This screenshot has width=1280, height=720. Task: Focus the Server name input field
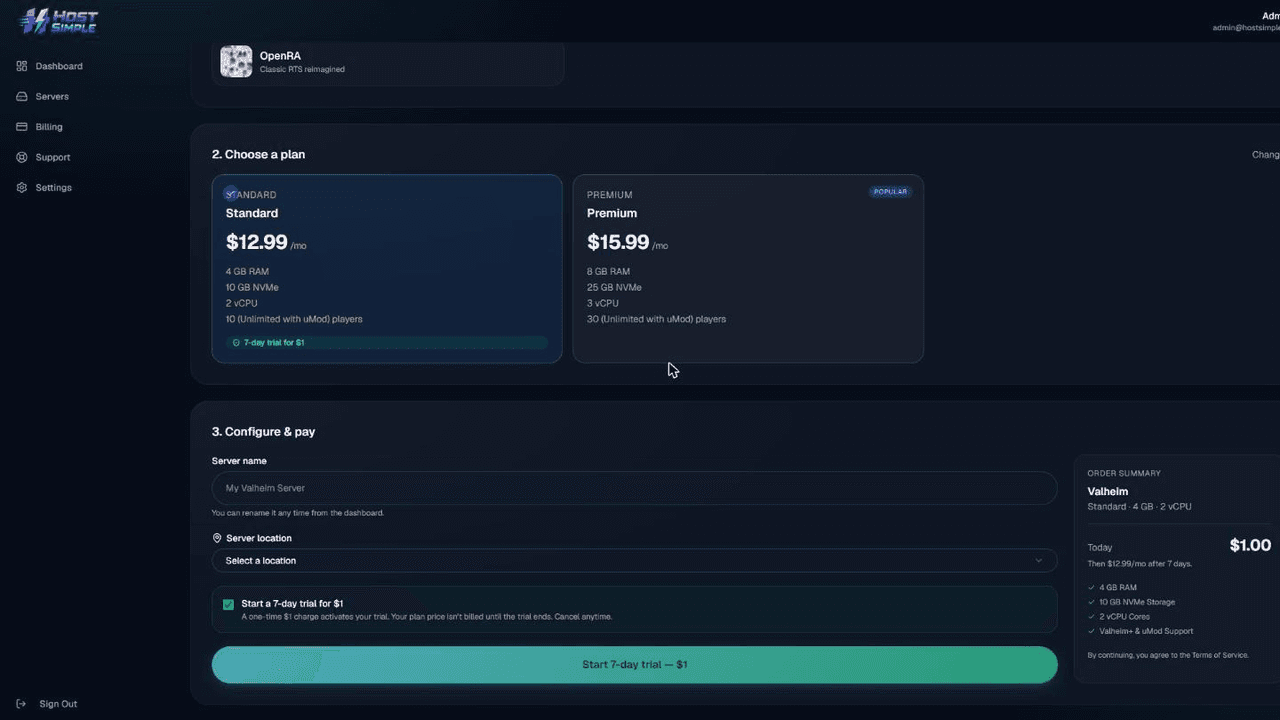pos(634,488)
